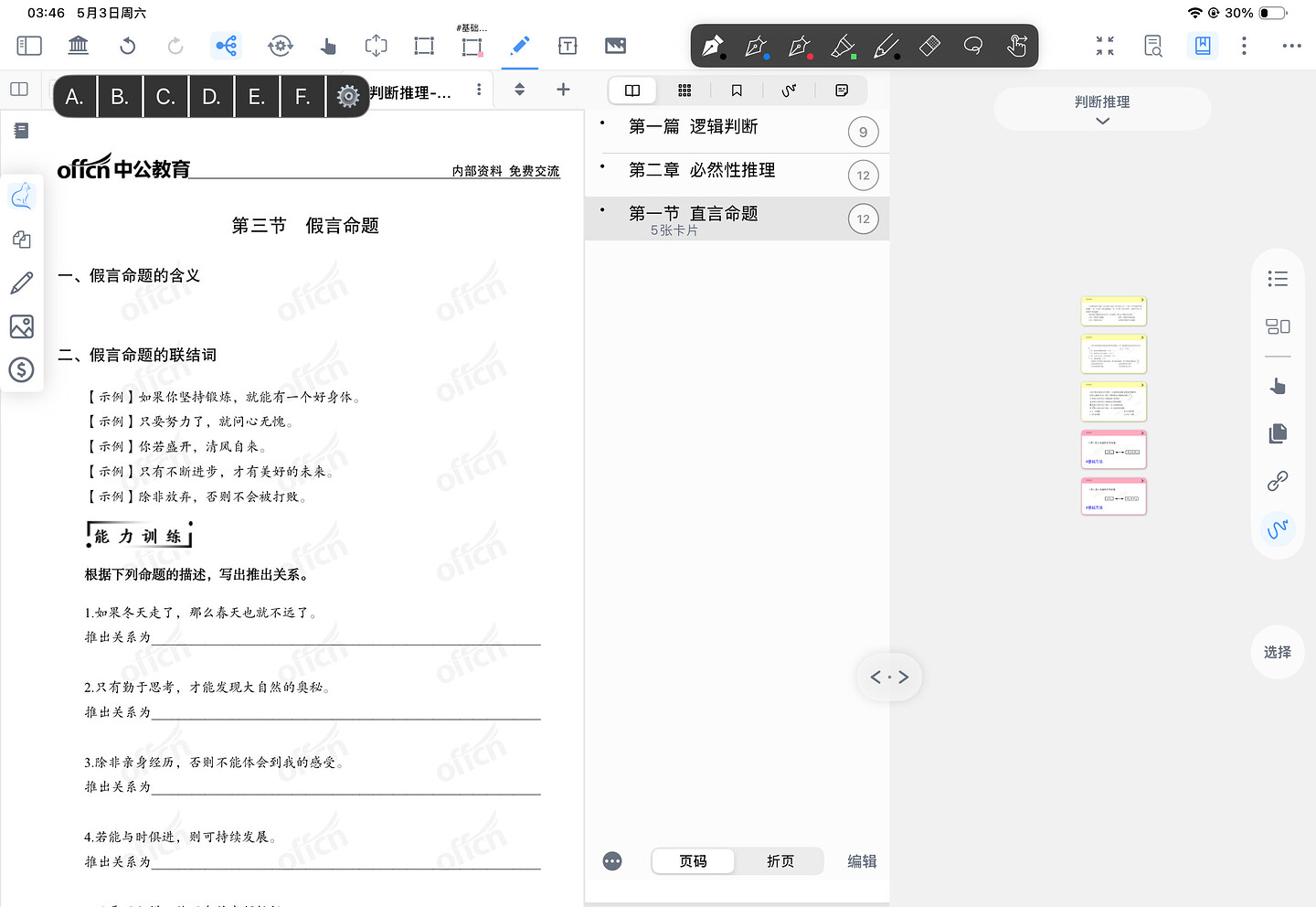Switch to book outline view tab

coord(632,91)
